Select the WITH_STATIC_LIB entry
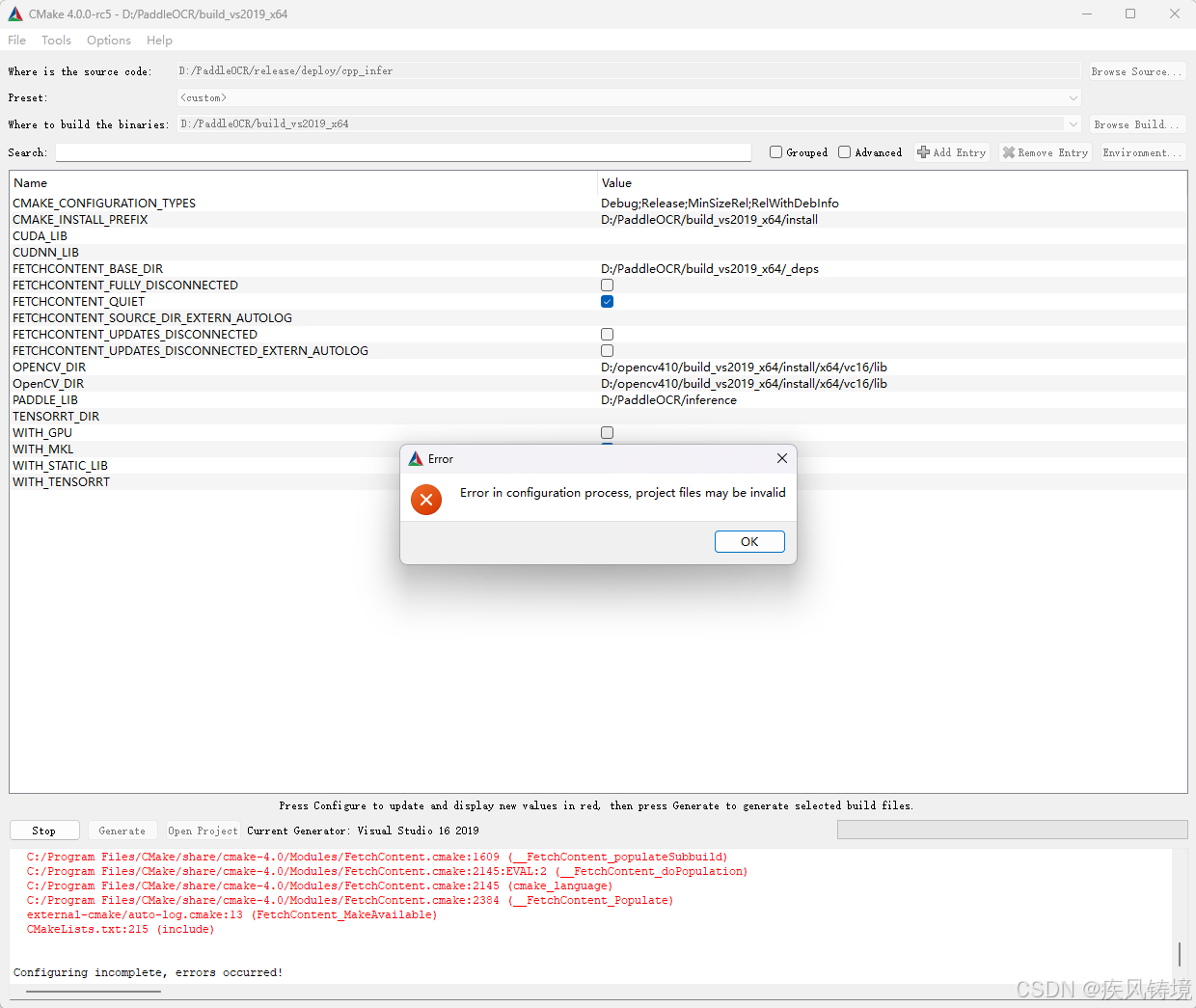The image size is (1196, 1008). tap(60, 466)
